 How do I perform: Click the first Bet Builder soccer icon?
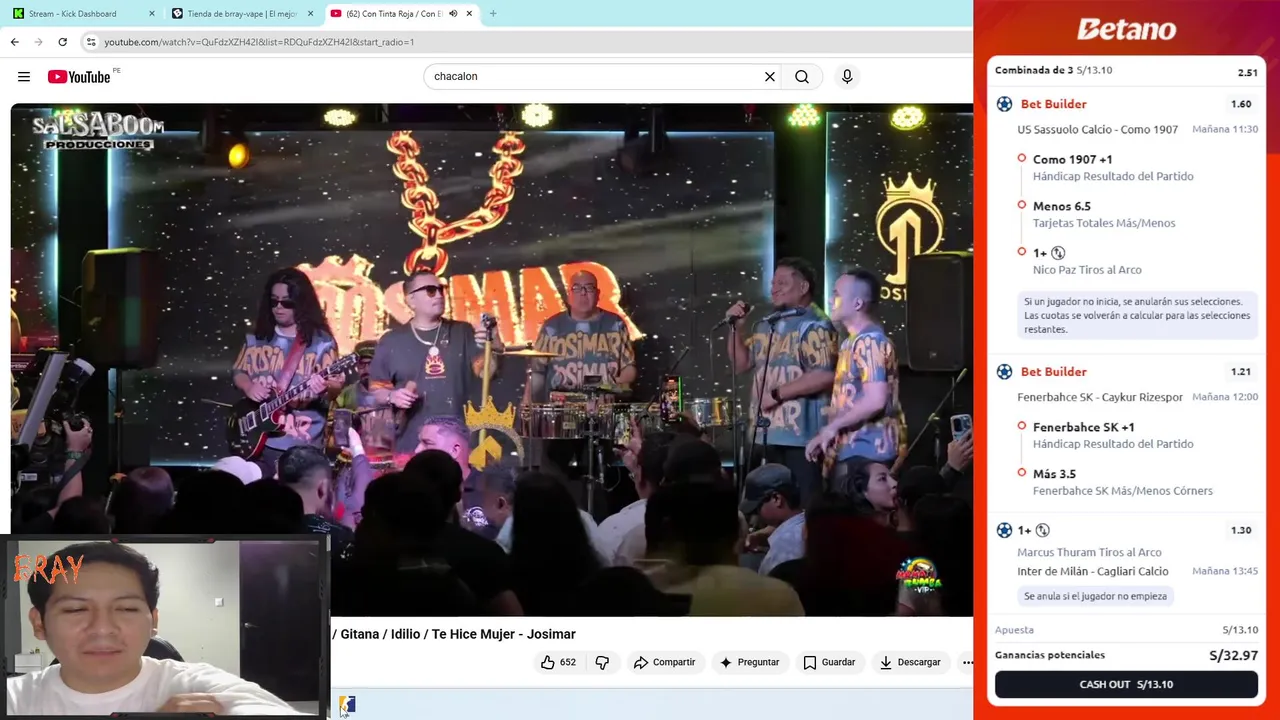pos(1004,104)
